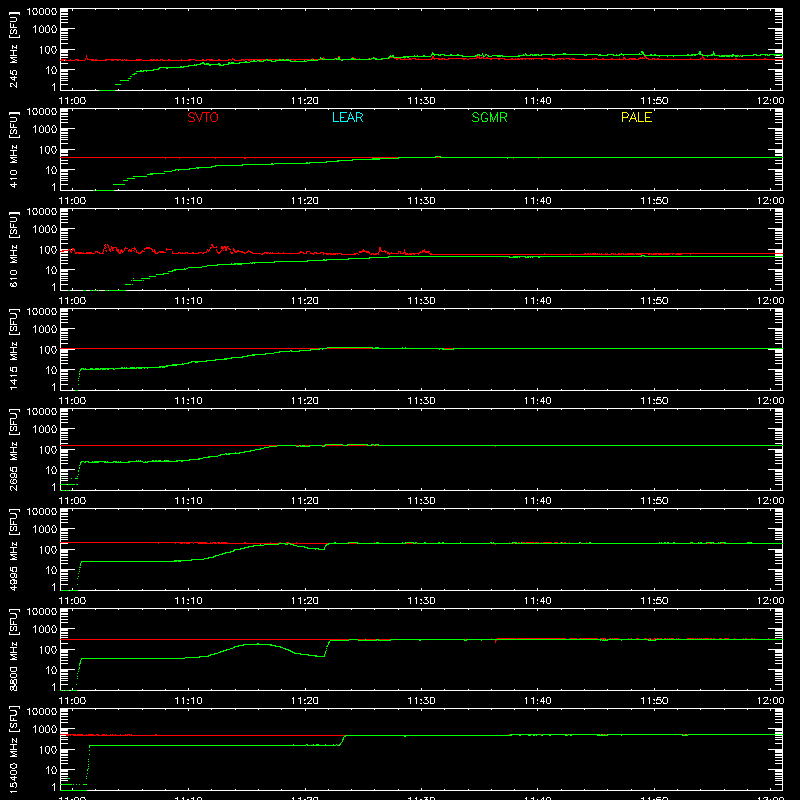Screen dimensions: 800x800
Task: Select the 2695 MHz [SFU] axis label
Action: coord(14,449)
